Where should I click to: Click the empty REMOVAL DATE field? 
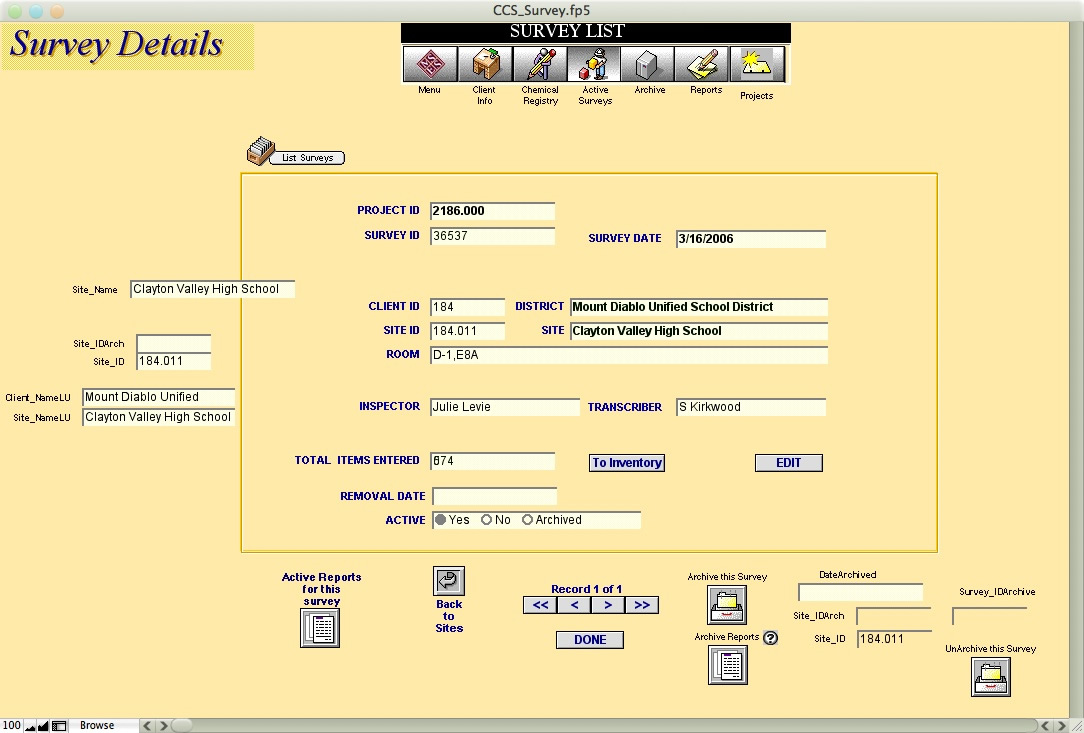tap(494, 496)
